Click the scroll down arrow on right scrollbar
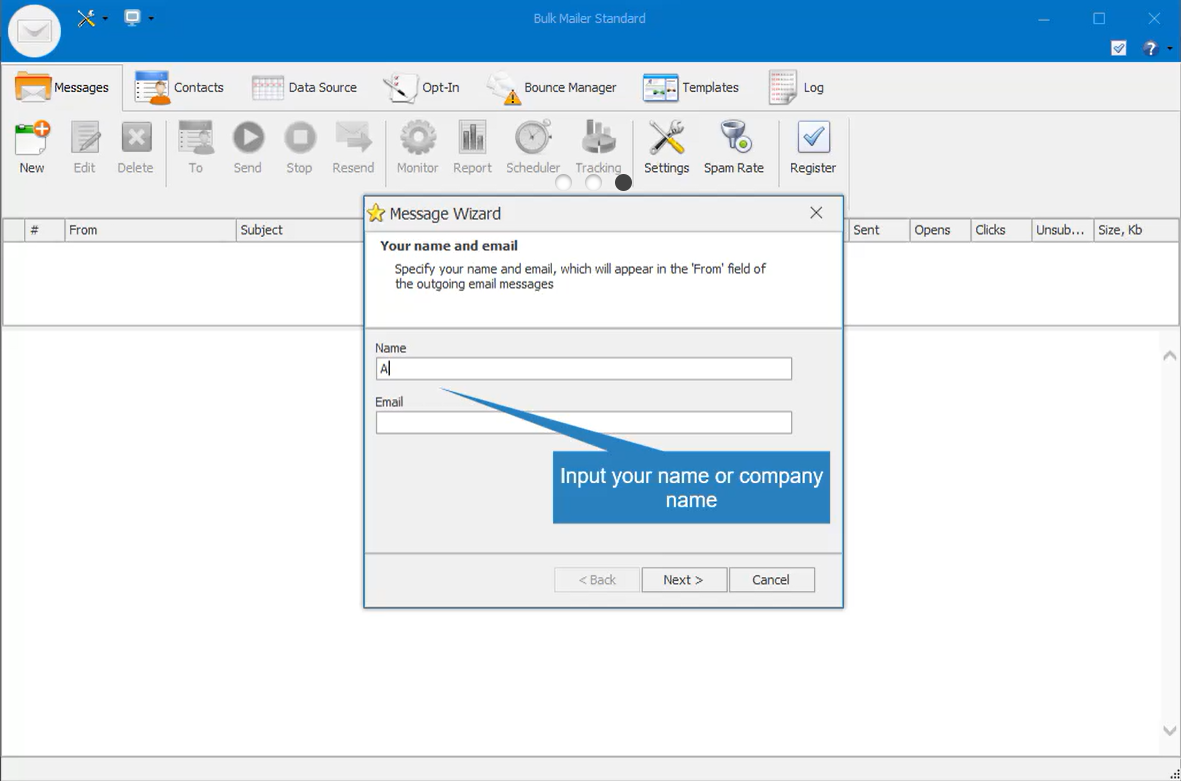Viewport: 1181px width, 781px height. (x=1169, y=731)
